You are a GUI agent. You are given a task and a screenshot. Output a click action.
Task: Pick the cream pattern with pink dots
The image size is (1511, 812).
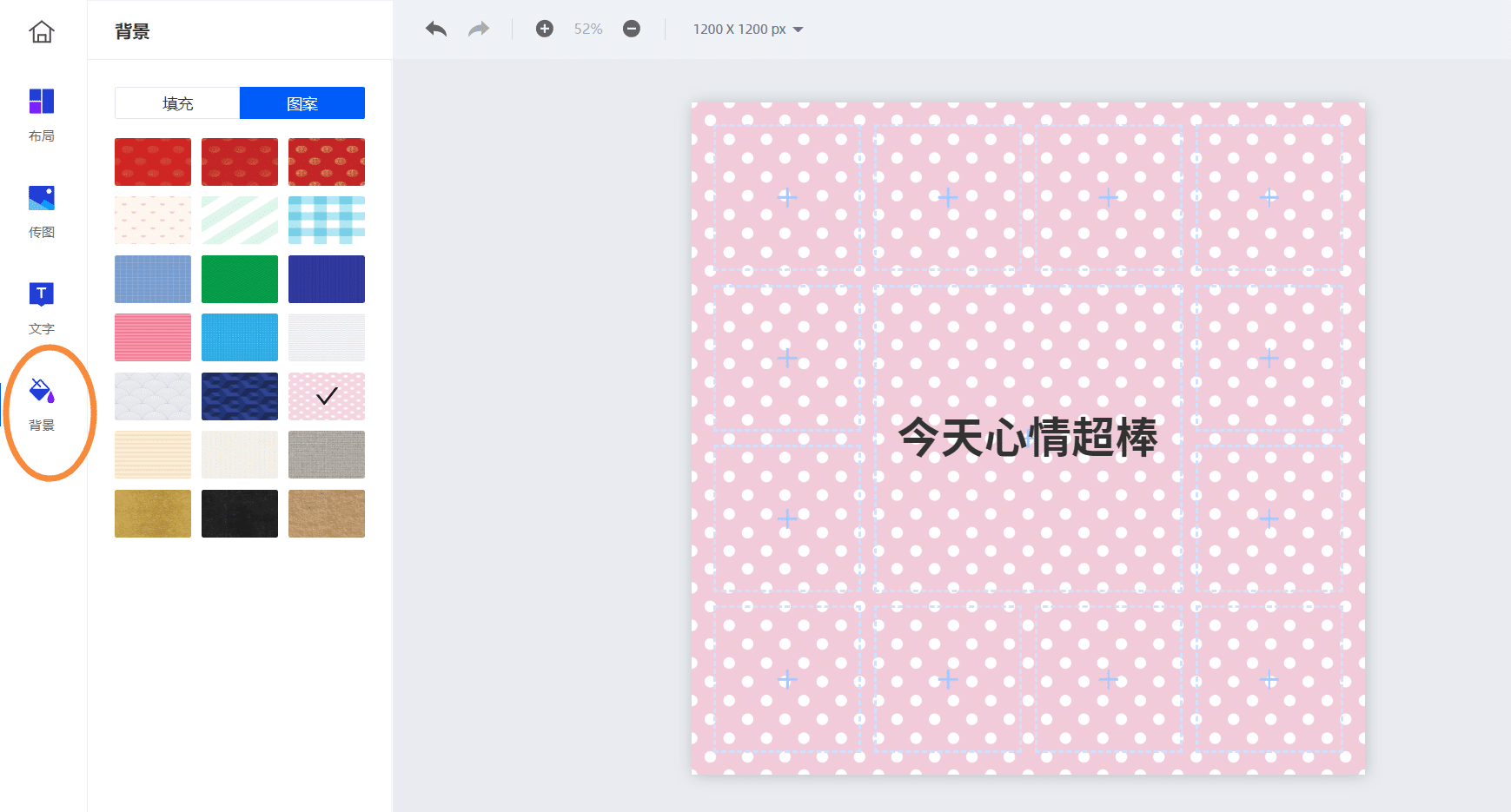pyautogui.click(x=153, y=220)
